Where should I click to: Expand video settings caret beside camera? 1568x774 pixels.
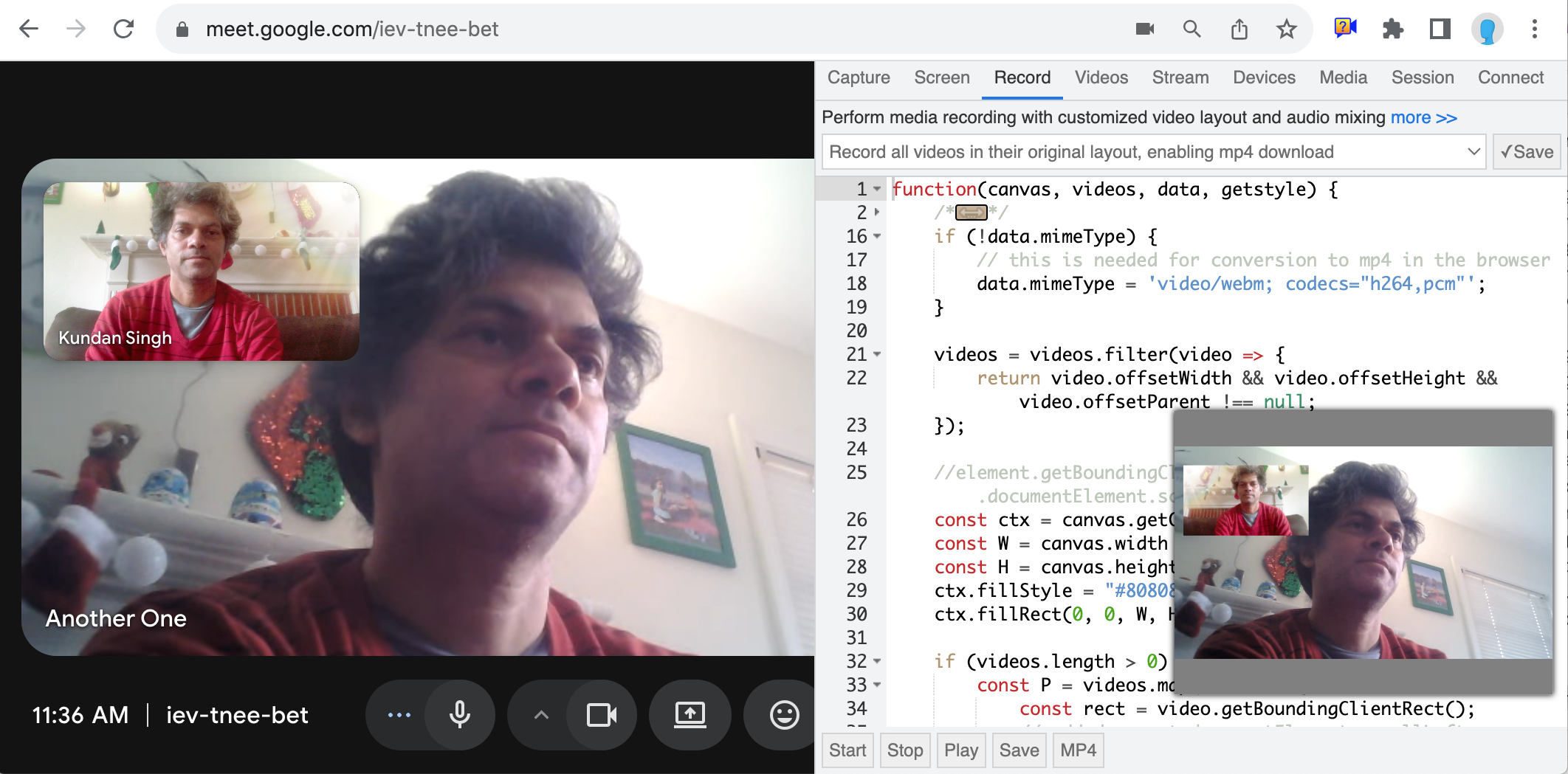click(541, 714)
